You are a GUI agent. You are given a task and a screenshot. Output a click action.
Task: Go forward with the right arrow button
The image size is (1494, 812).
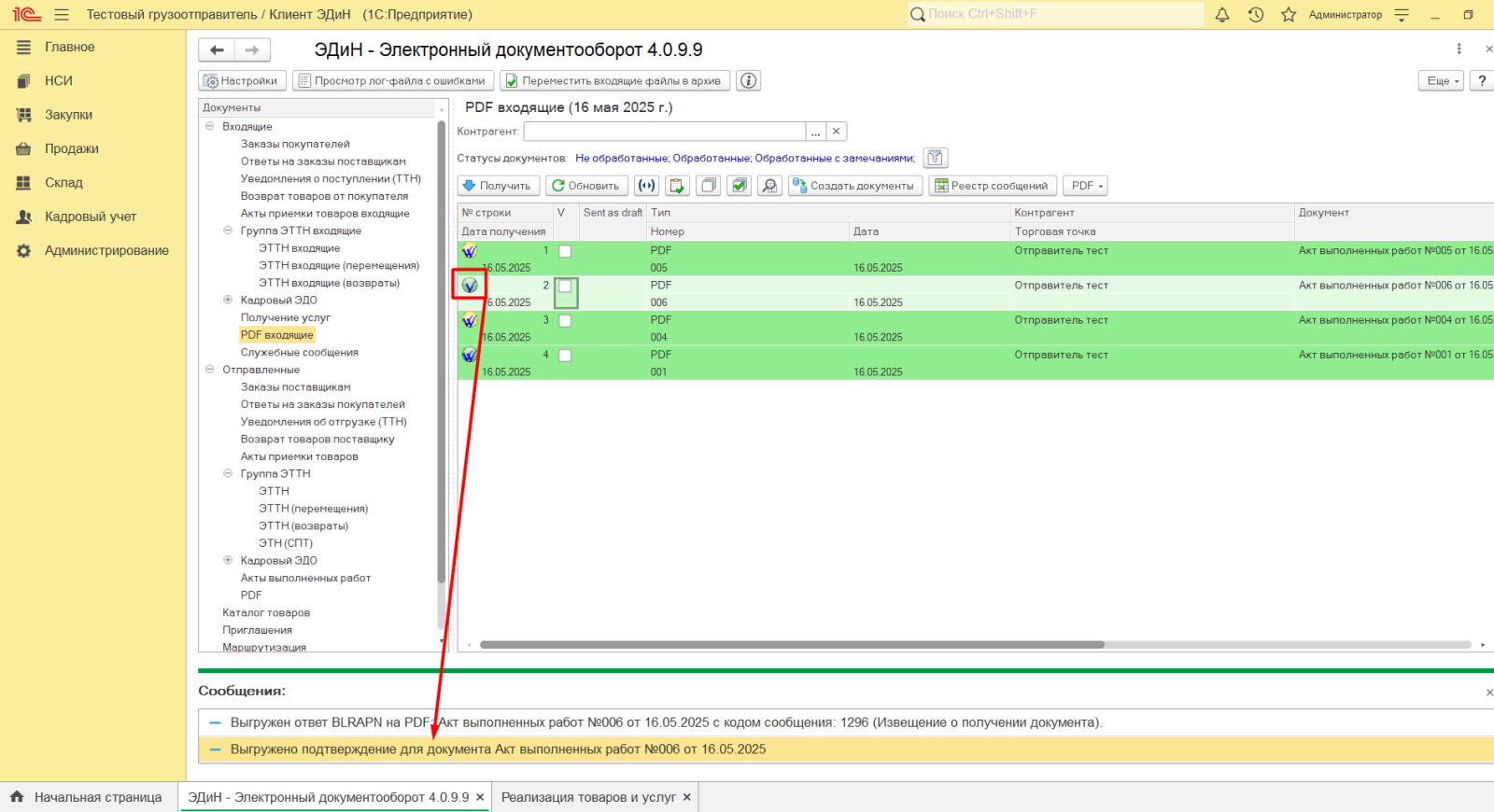click(x=252, y=50)
